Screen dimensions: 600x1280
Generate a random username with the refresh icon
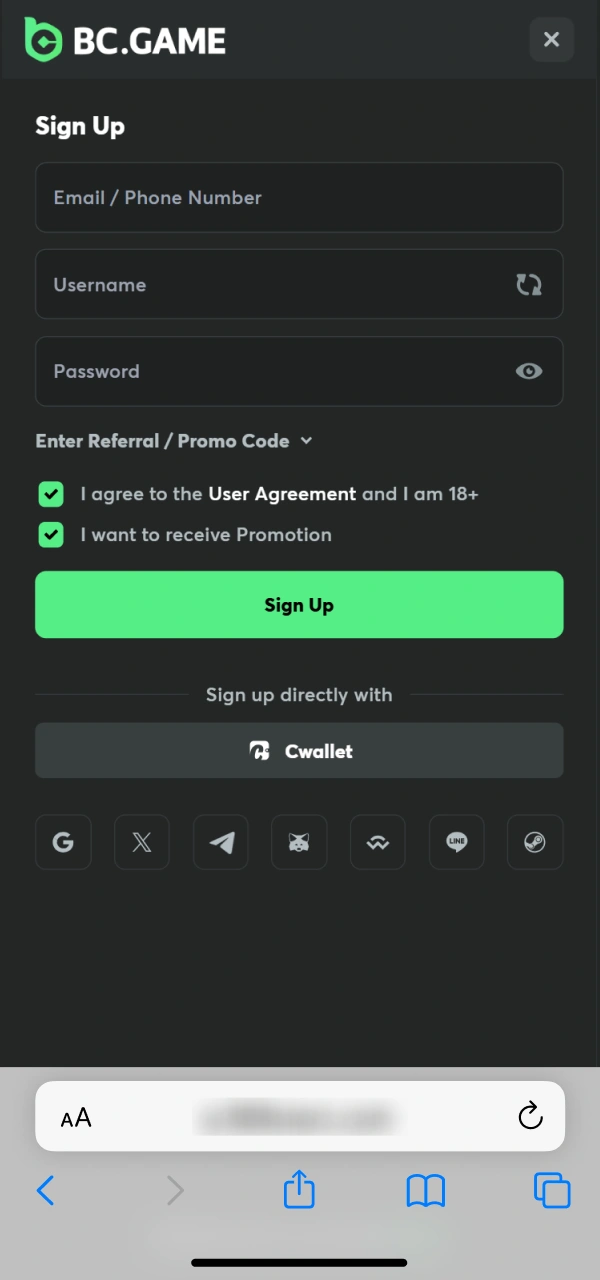pos(528,284)
